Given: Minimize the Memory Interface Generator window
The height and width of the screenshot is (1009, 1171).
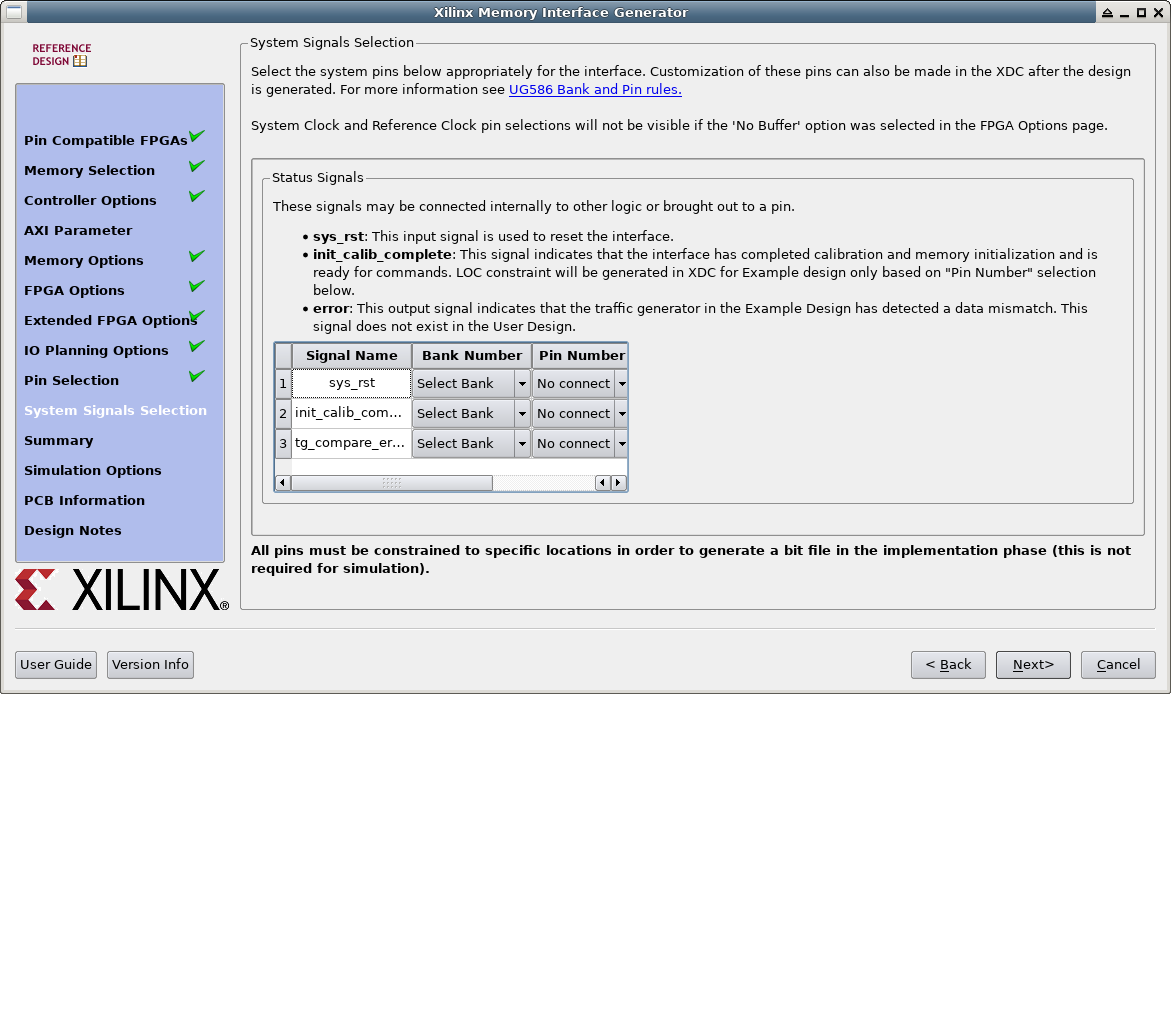Looking at the screenshot, I should pos(1125,13).
